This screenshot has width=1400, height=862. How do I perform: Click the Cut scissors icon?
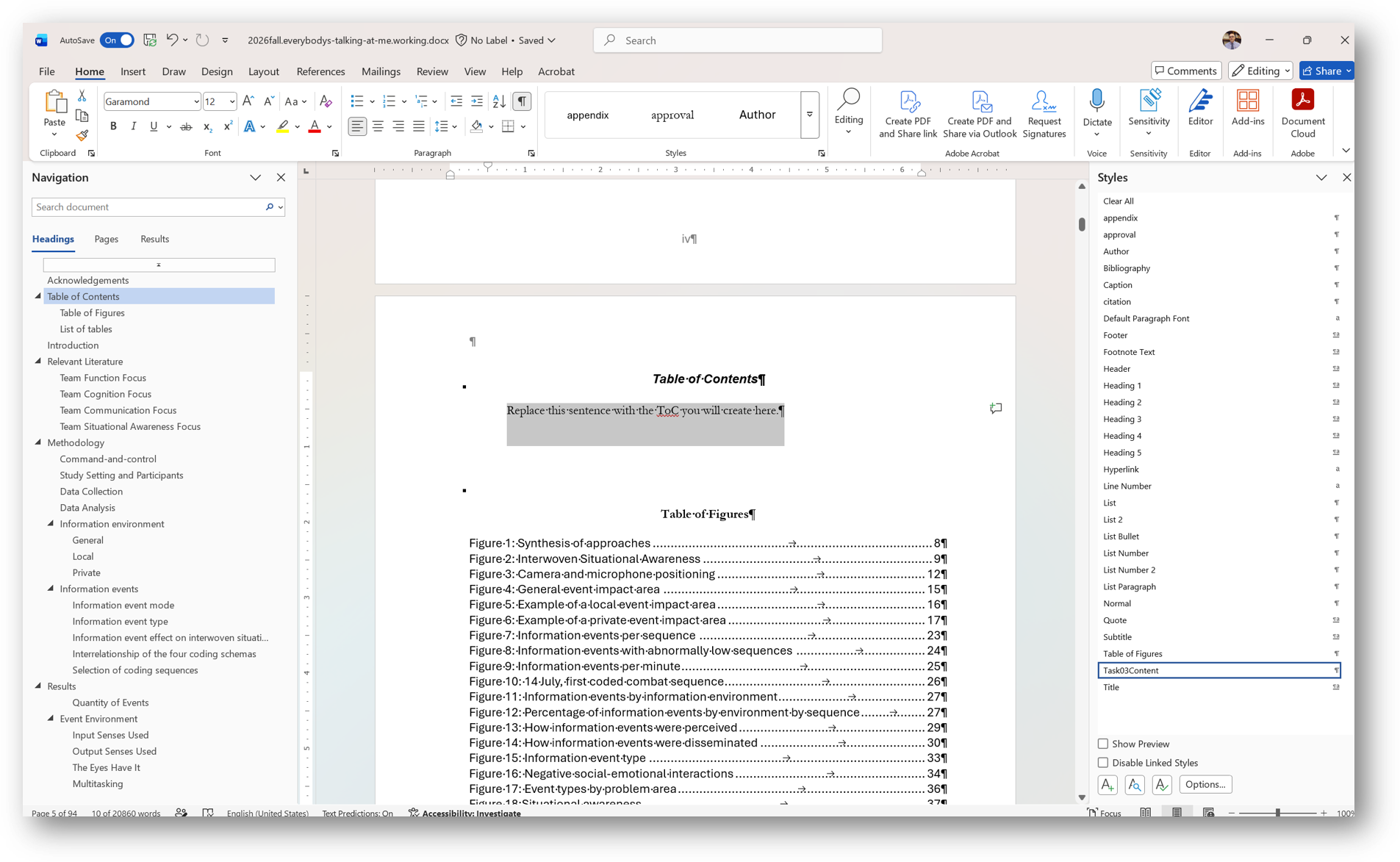[82, 96]
